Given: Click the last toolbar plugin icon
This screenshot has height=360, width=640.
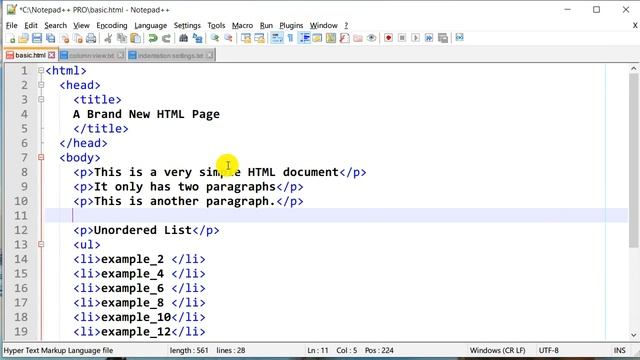Looking at the screenshot, I should tap(460, 38).
